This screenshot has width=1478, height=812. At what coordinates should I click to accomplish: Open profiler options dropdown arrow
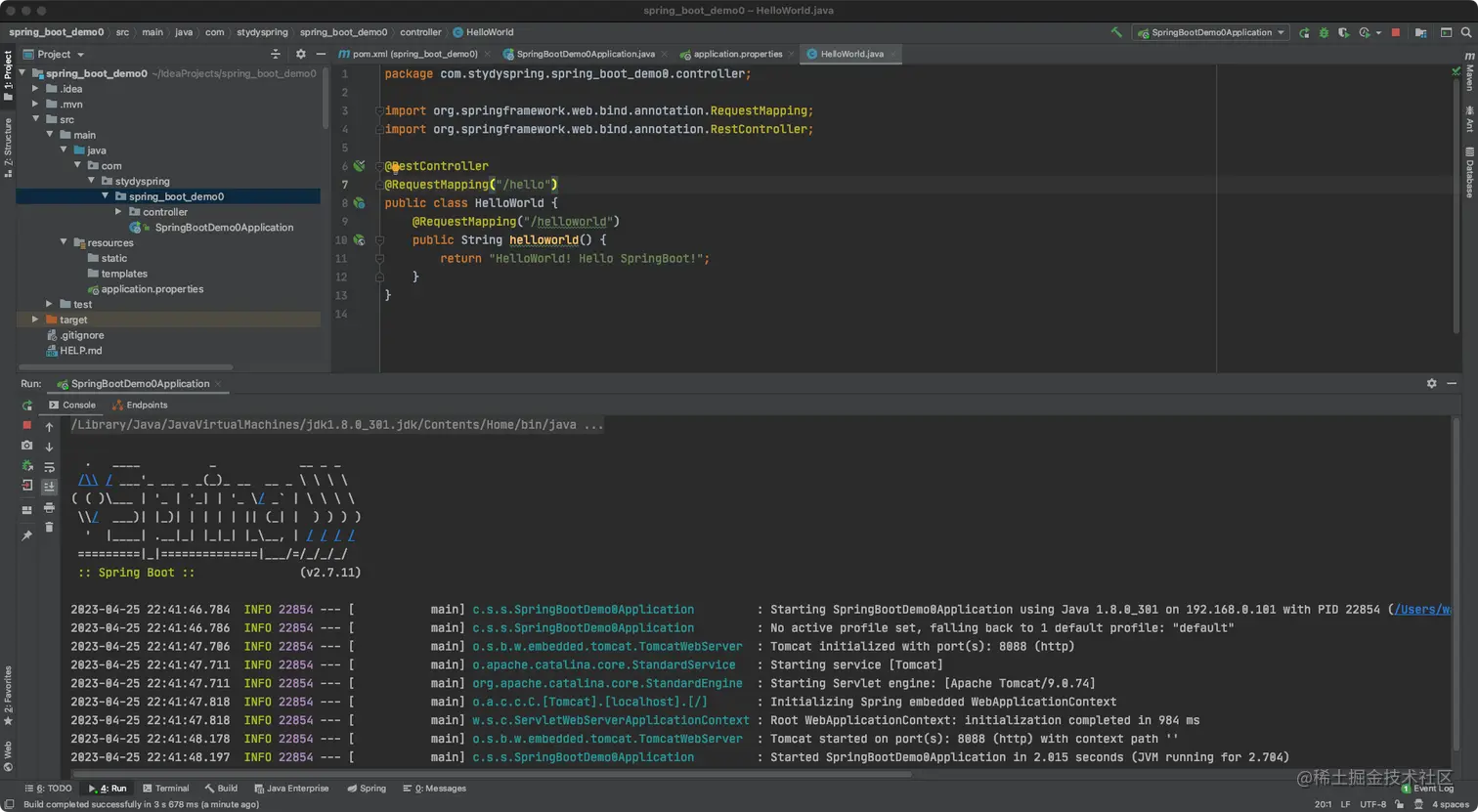point(1378,32)
